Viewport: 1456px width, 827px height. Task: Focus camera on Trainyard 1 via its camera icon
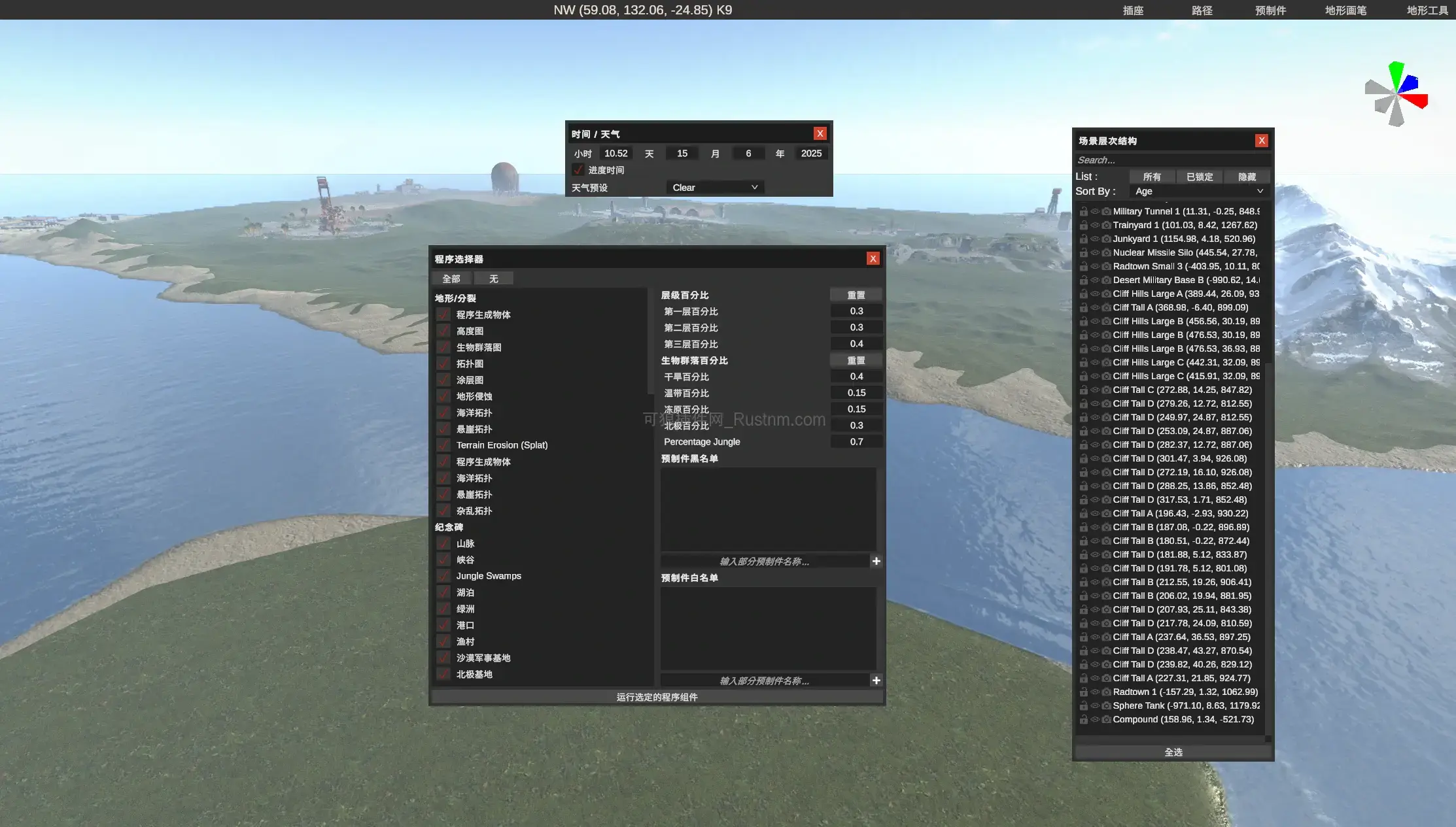(1105, 225)
